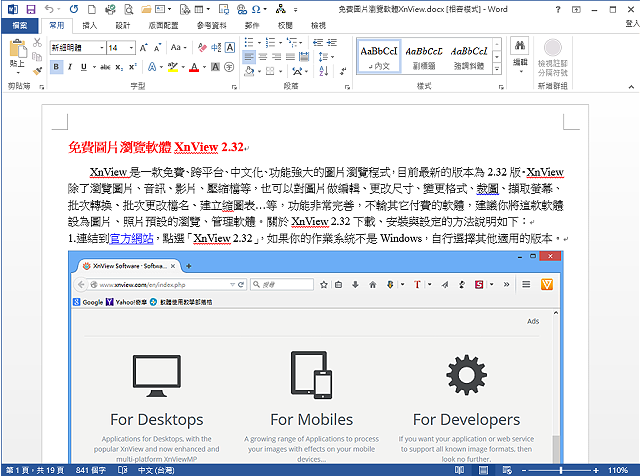Open print preview magnifier icon
The height and width of the screenshot is (476, 640).
click(129, 9)
